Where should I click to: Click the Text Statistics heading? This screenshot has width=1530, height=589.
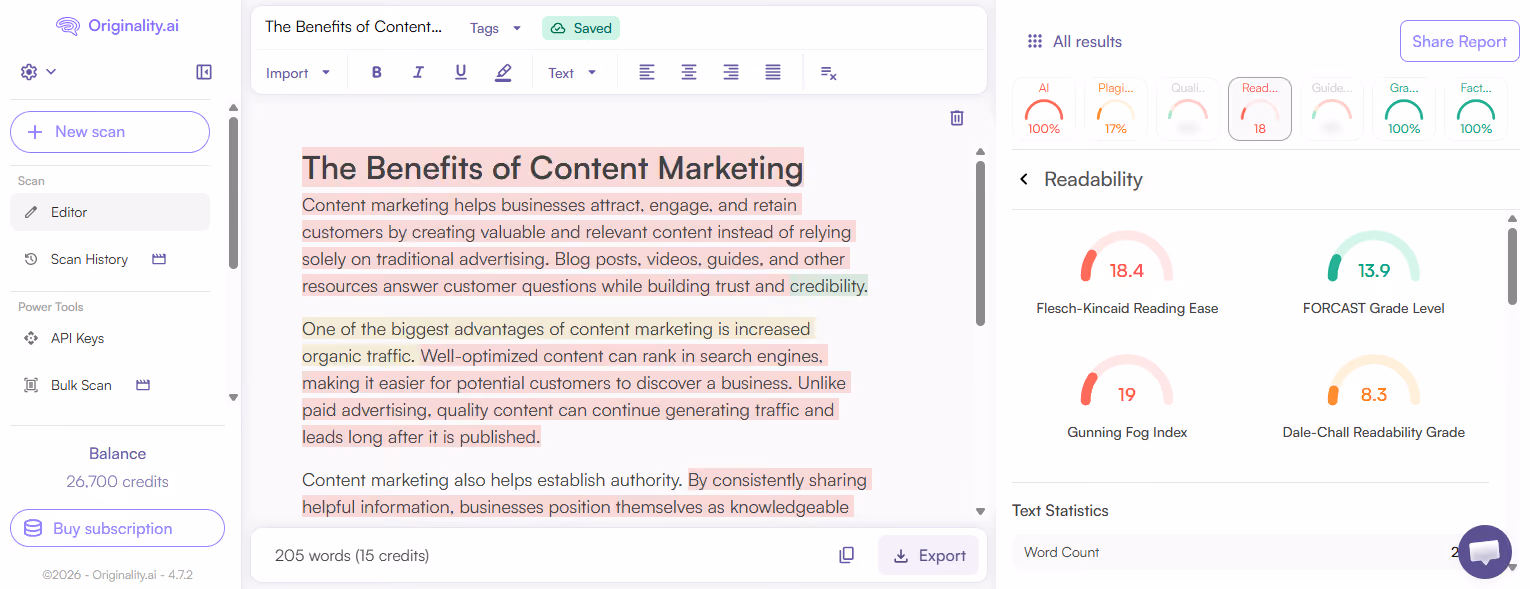coord(1060,510)
